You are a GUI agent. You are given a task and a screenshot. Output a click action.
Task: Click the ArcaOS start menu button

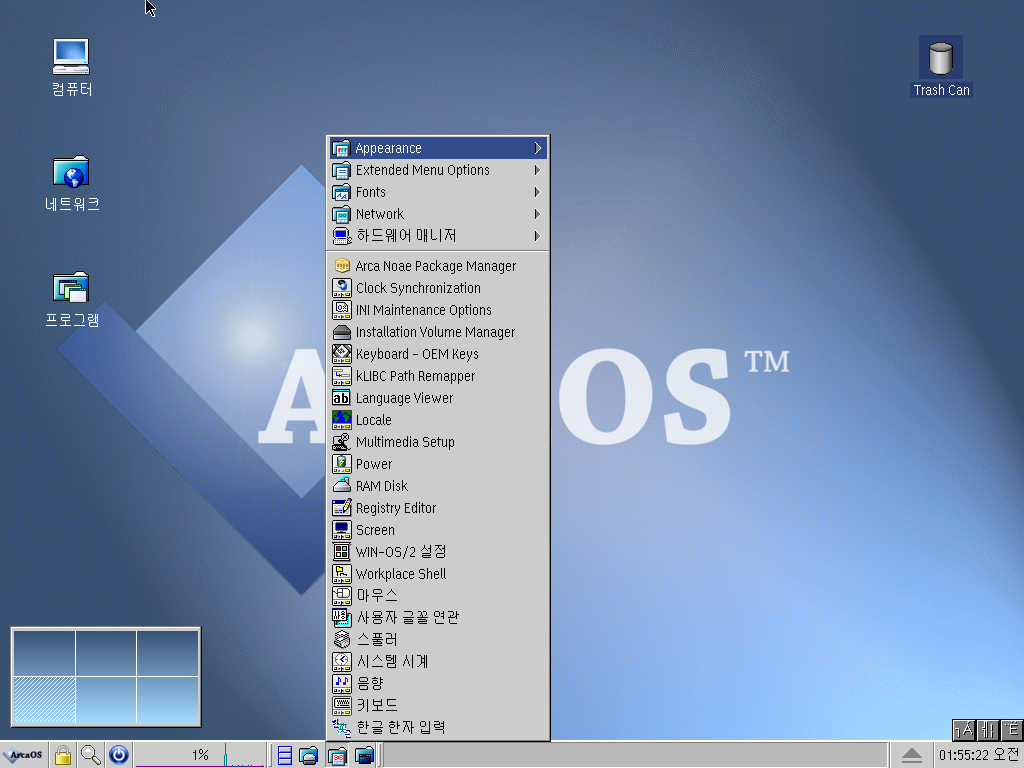point(23,755)
